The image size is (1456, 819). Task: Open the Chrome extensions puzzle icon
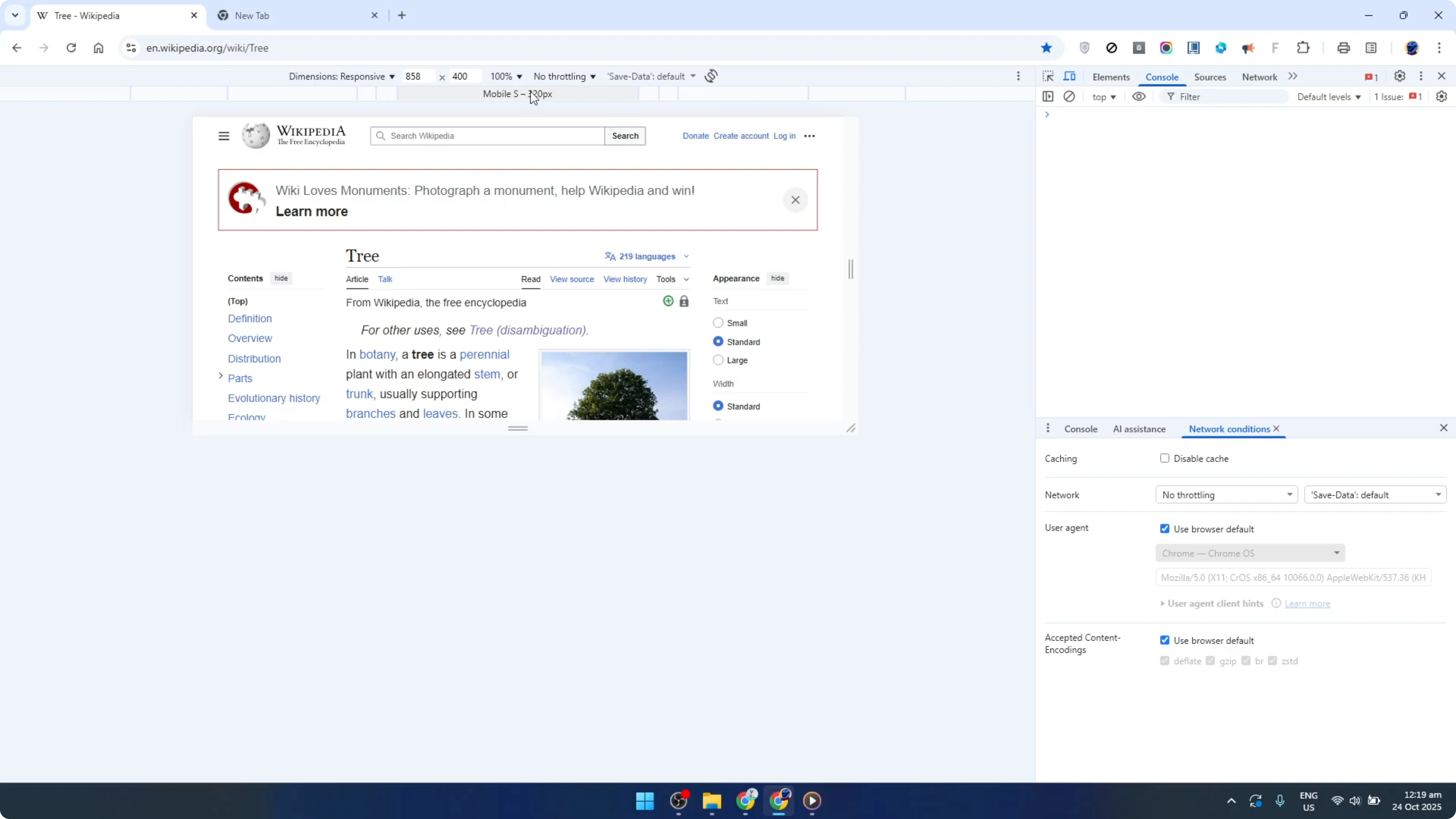click(1303, 48)
